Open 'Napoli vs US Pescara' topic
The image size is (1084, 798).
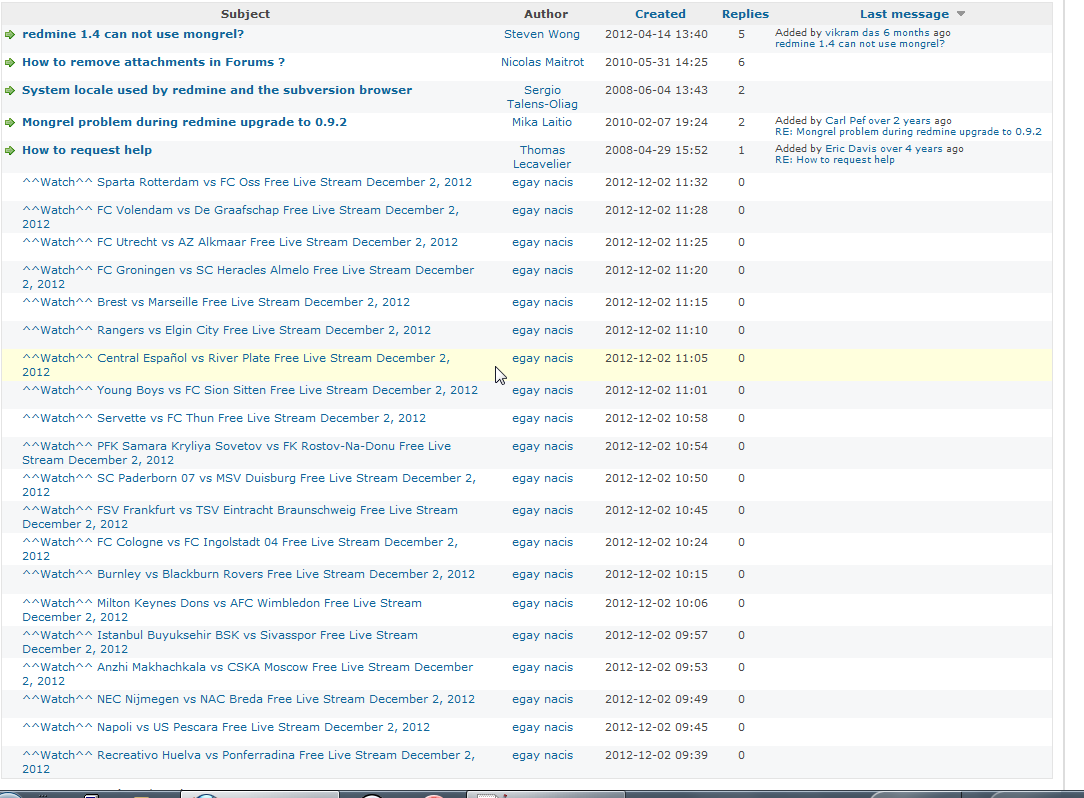[x=226, y=727]
